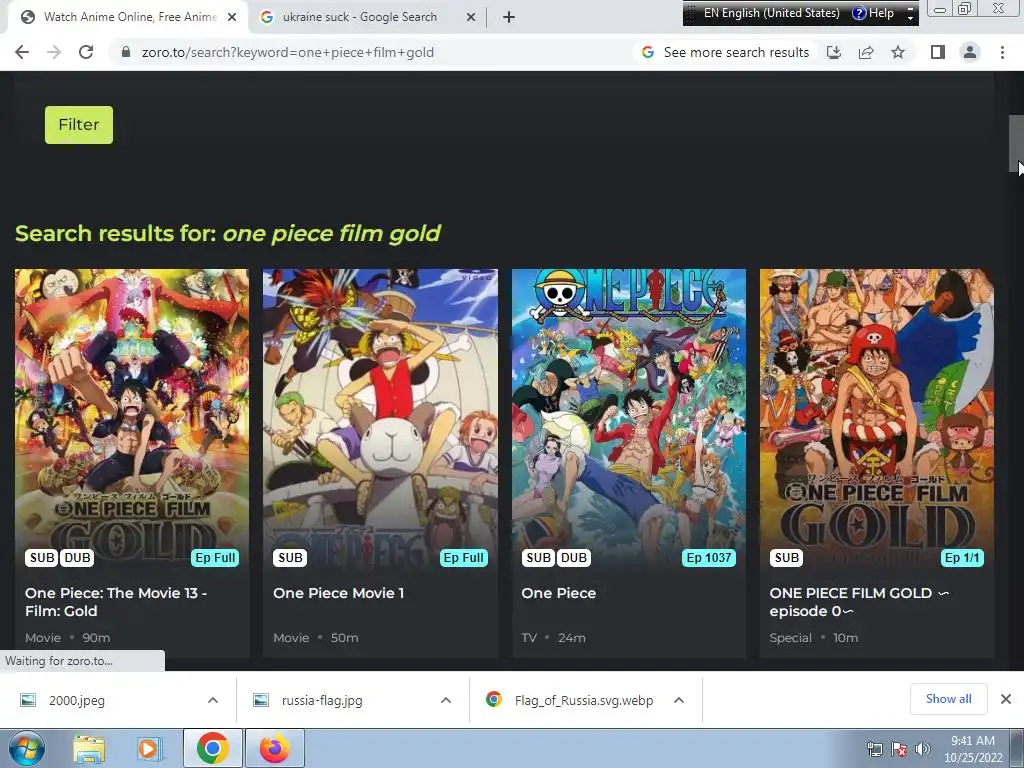Bookmark this page with star
Viewport: 1024px width, 768px height.
tap(898, 52)
